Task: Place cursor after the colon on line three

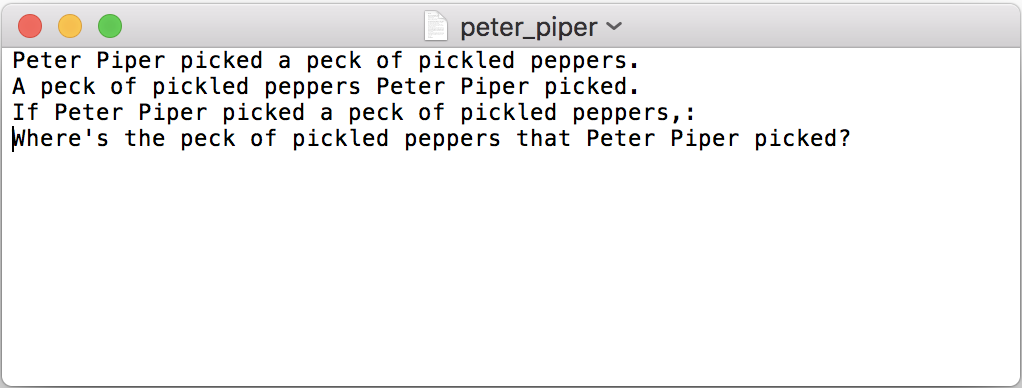Action: 697,113
